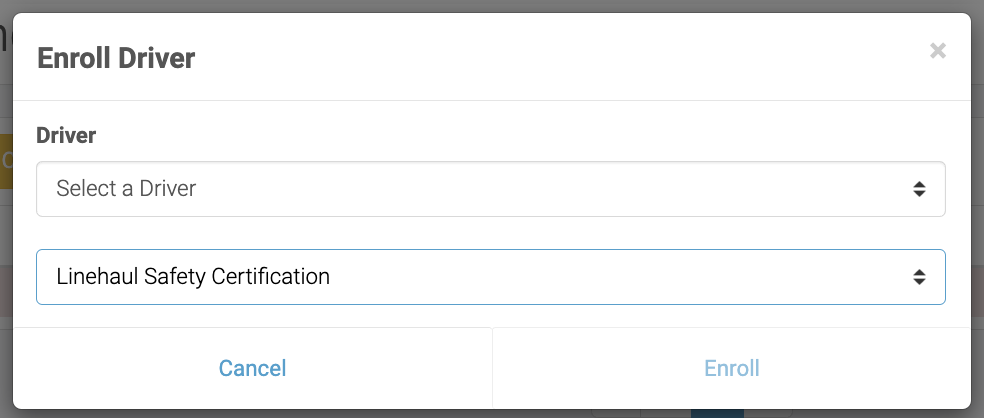Click the Driver field label
984x418 pixels.
coord(66,135)
